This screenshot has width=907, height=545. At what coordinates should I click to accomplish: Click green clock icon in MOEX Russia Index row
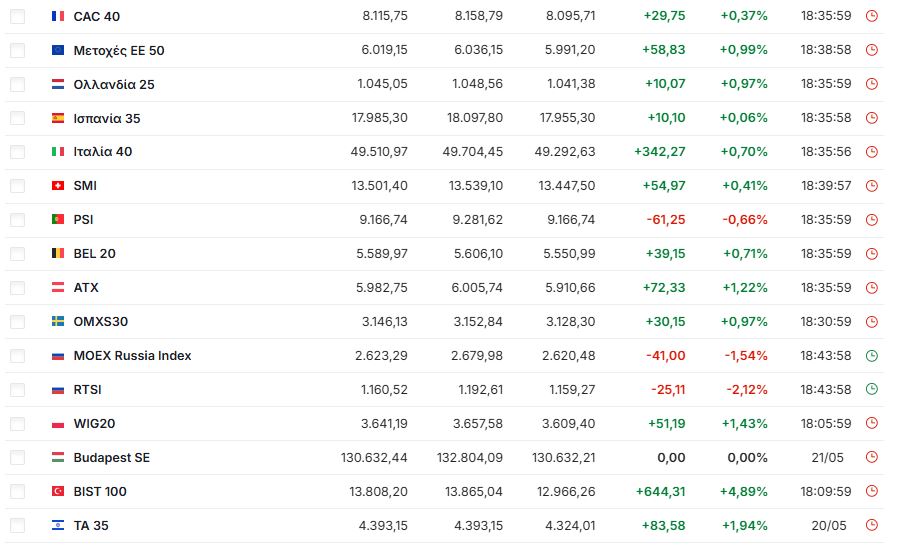871,356
